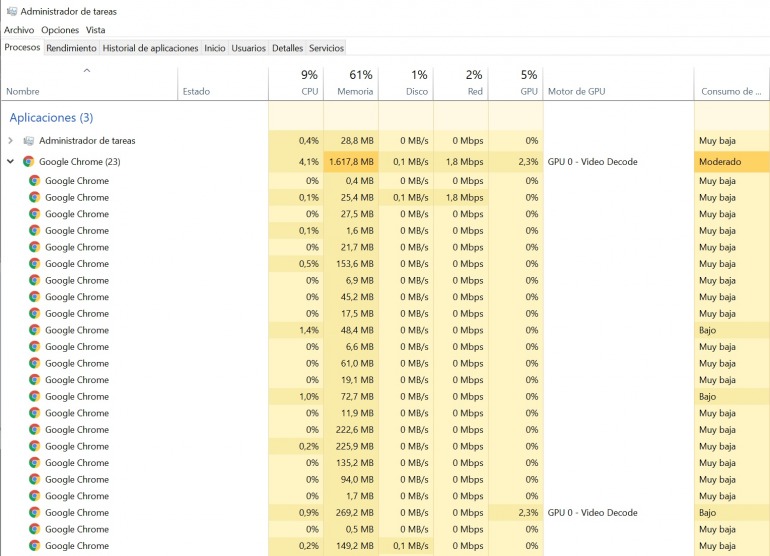This screenshot has height=556, width=770.
Task: Click the sort arrow above the Nombre column
Action: pos(87,71)
